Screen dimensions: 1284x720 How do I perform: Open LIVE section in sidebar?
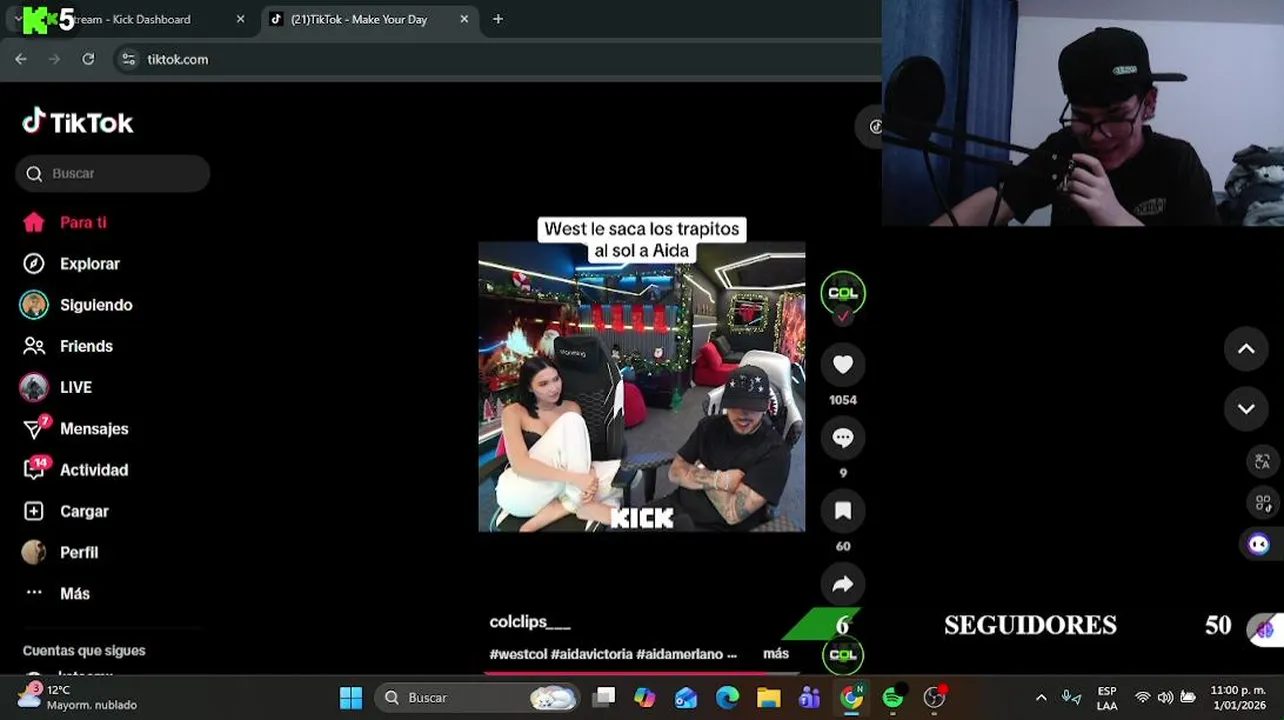[56, 387]
